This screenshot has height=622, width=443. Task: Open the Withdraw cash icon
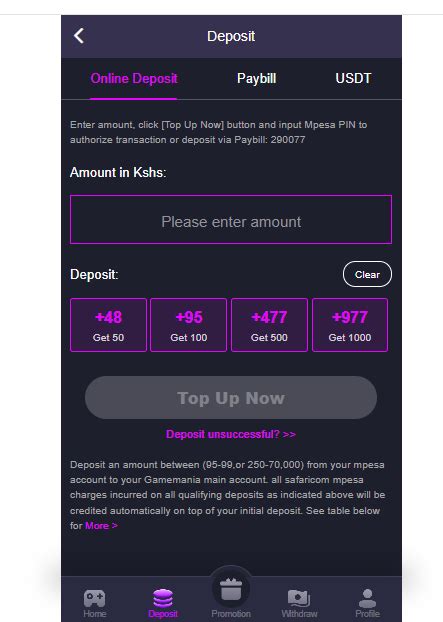click(x=299, y=598)
